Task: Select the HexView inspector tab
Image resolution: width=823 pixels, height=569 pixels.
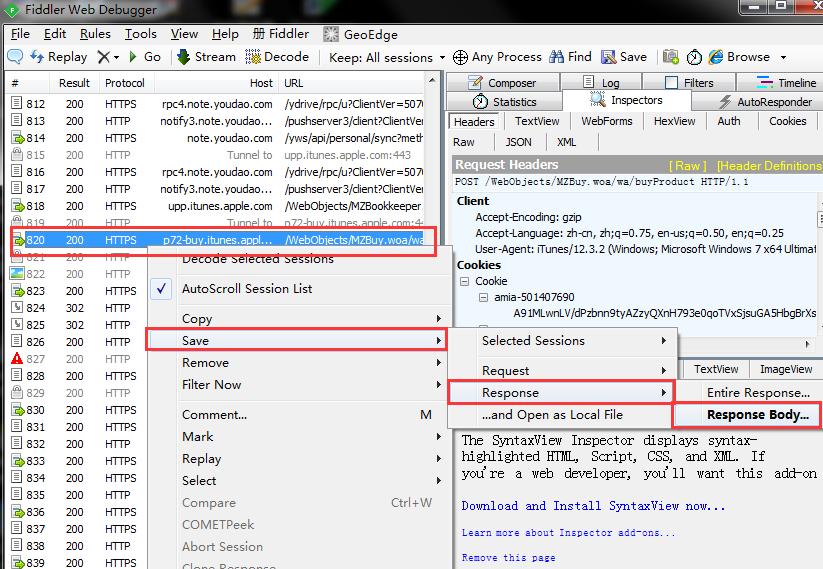Action: 674,121
